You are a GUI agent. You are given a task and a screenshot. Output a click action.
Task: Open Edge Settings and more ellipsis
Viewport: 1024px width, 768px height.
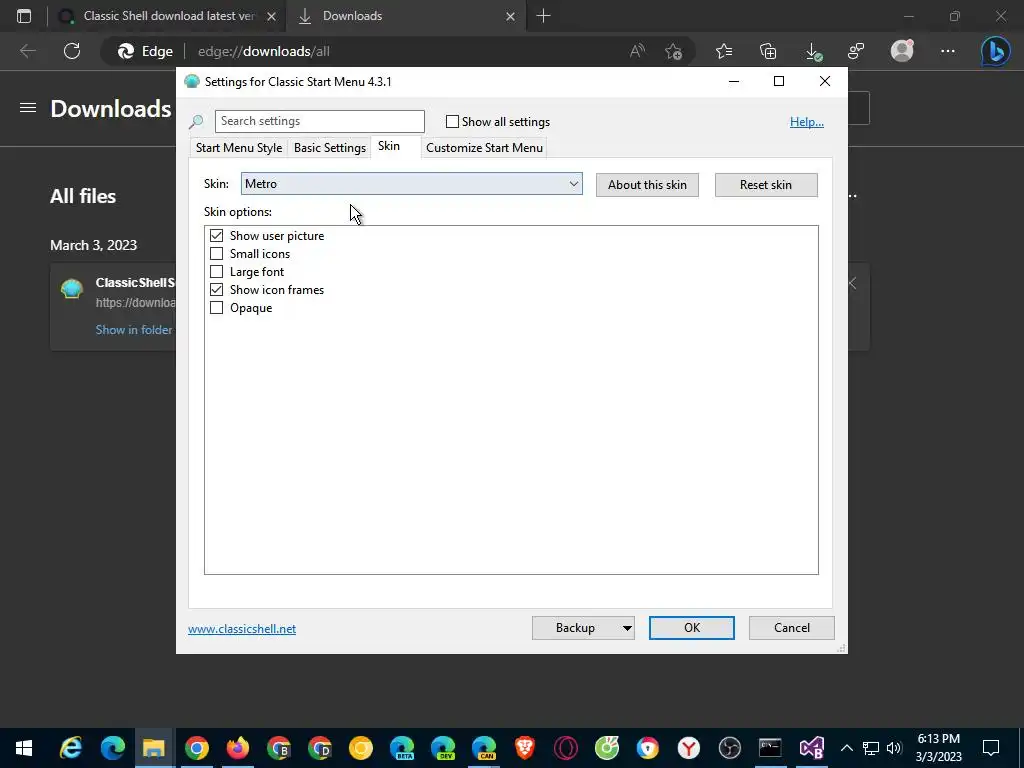pyautogui.click(x=948, y=51)
